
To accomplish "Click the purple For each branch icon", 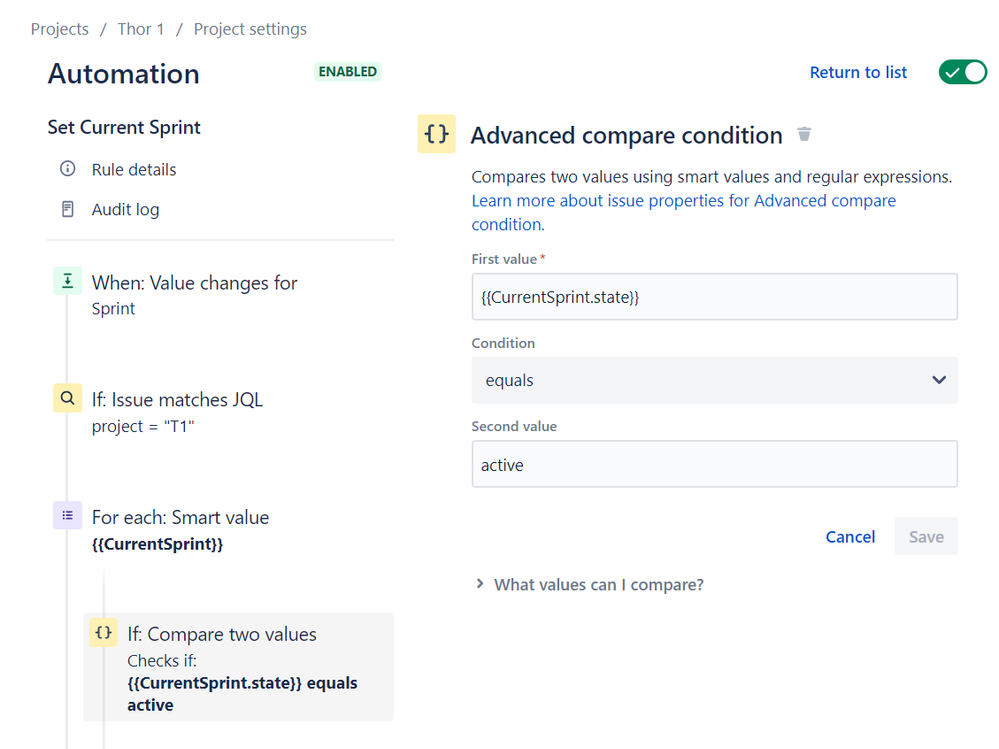I will pyautogui.click(x=67, y=516).
